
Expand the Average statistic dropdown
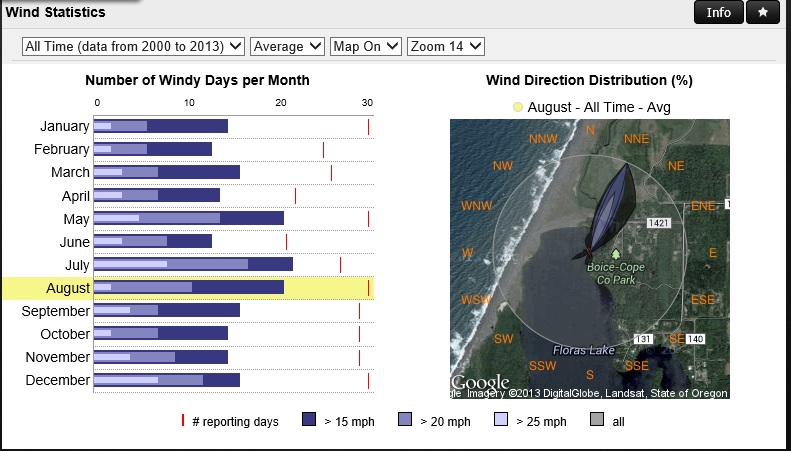coord(287,46)
